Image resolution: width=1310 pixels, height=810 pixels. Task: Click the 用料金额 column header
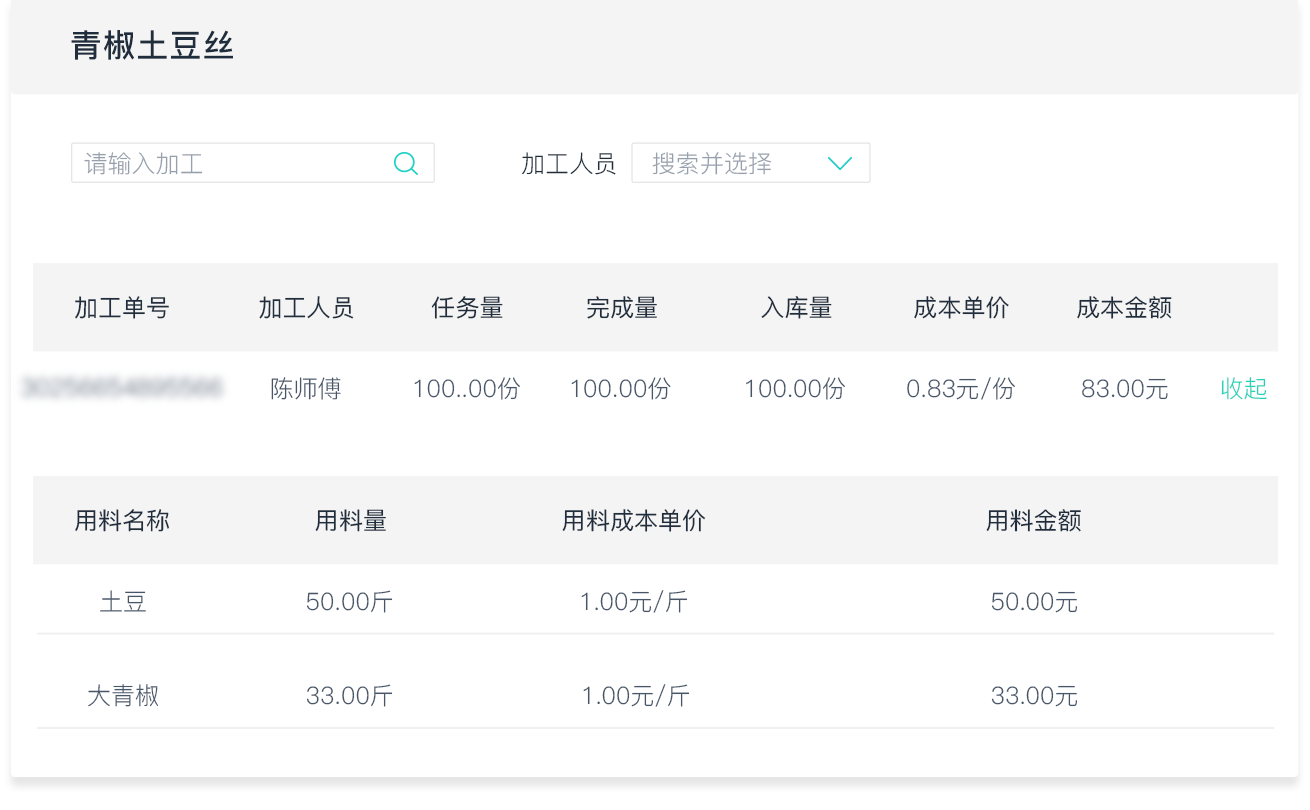point(1034,521)
